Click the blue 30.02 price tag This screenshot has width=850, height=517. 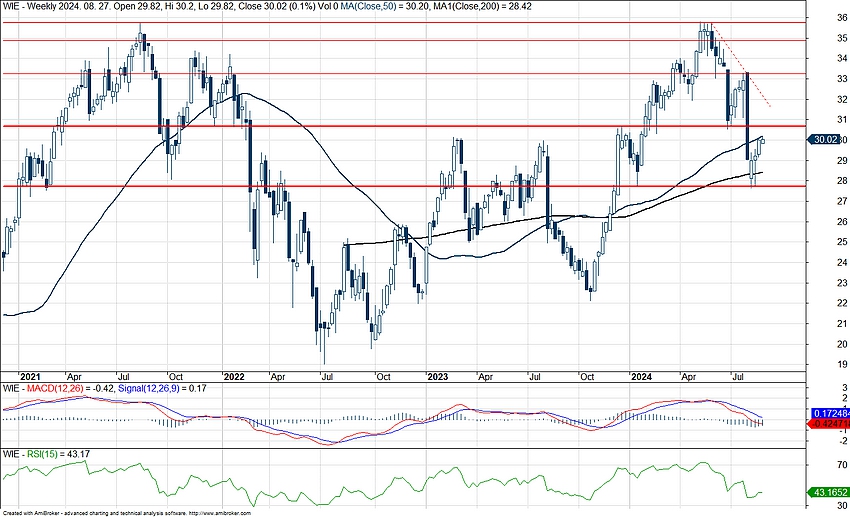[825, 141]
